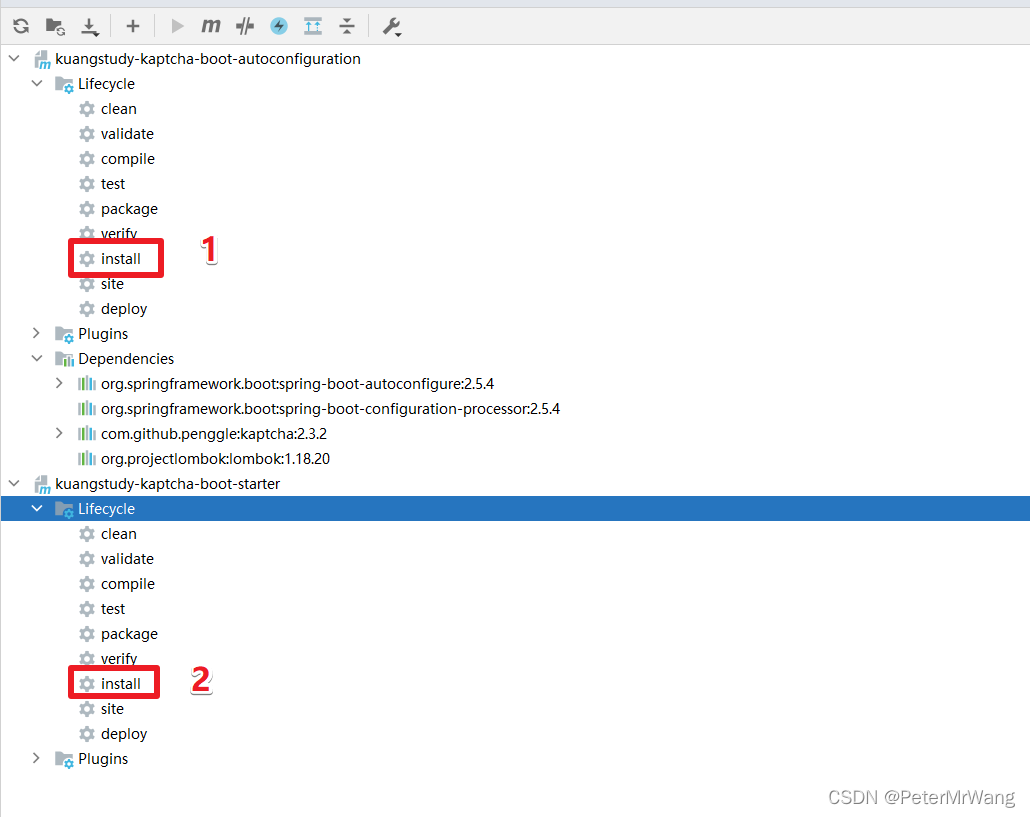Expand com.github.penggle:kaptcha:2.3.2 dependency
This screenshot has width=1030, height=817.
[x=59, y=433]
